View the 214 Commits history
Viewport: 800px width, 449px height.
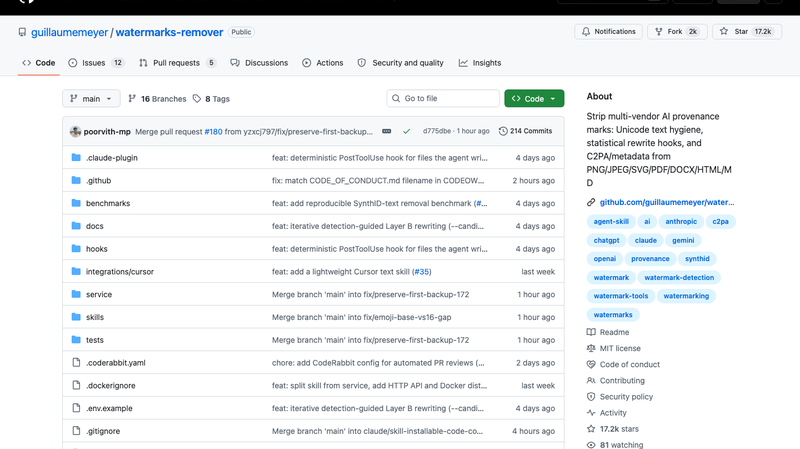(526, 131)
